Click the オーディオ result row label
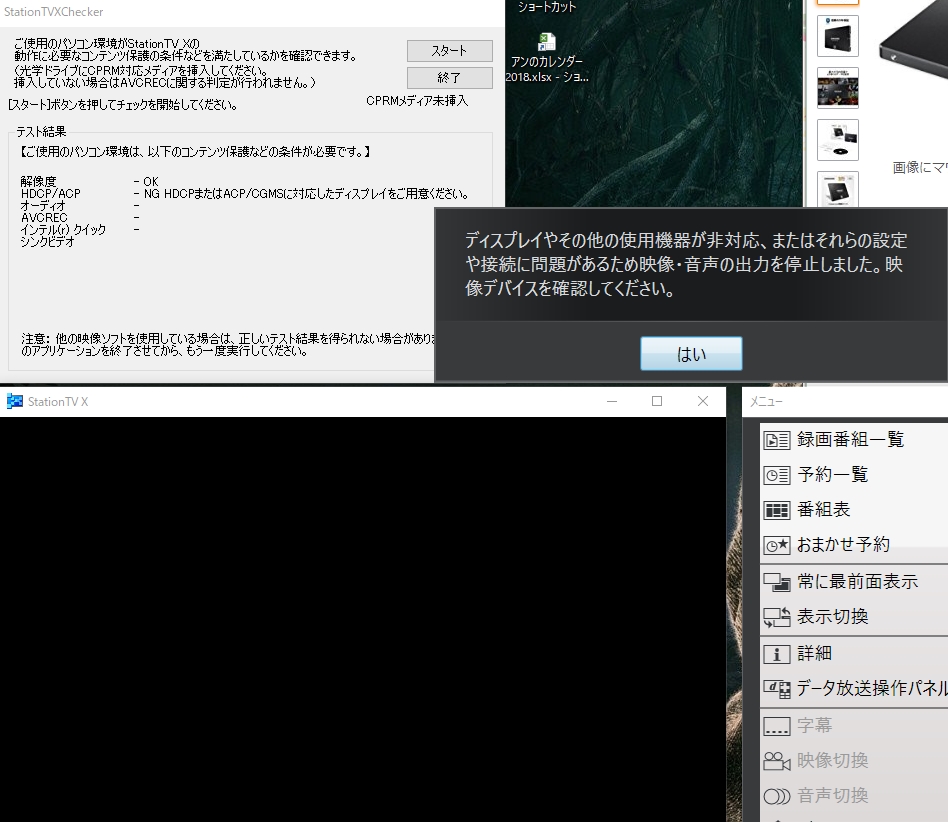 click(x=43, y=206)
